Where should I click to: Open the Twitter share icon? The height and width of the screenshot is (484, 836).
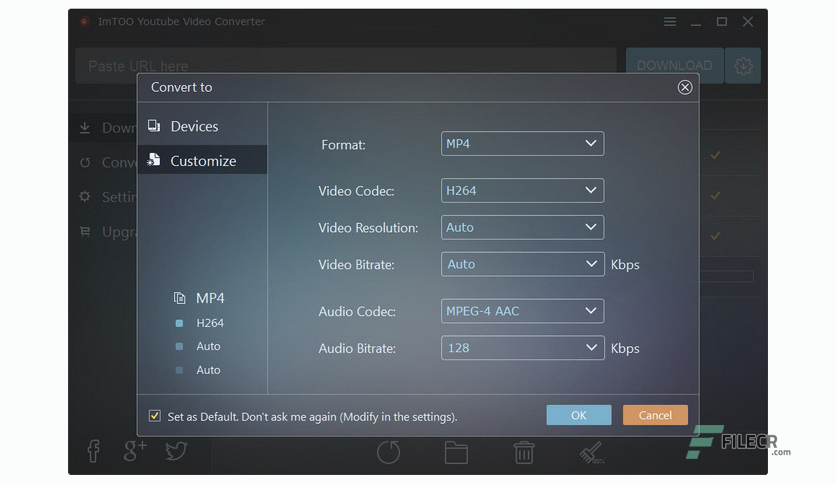[x=176, y=451]
